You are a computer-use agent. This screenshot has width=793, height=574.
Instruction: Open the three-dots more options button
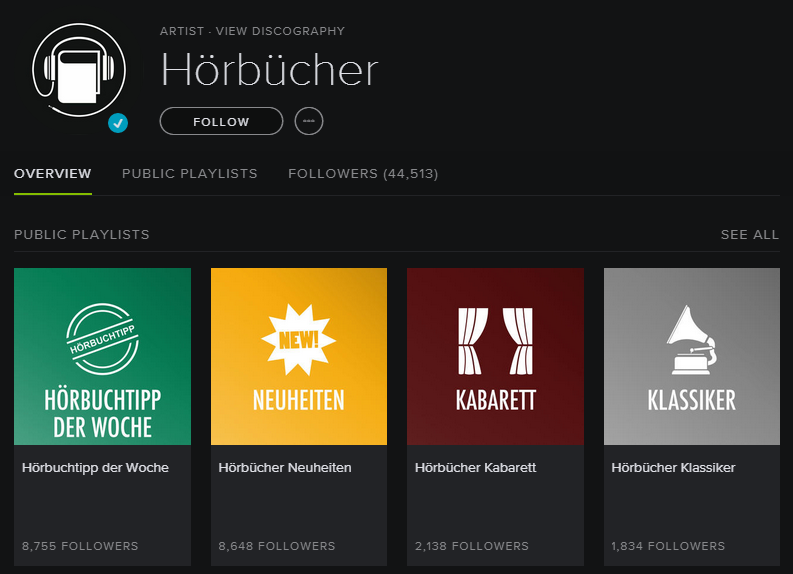(309, 121)
